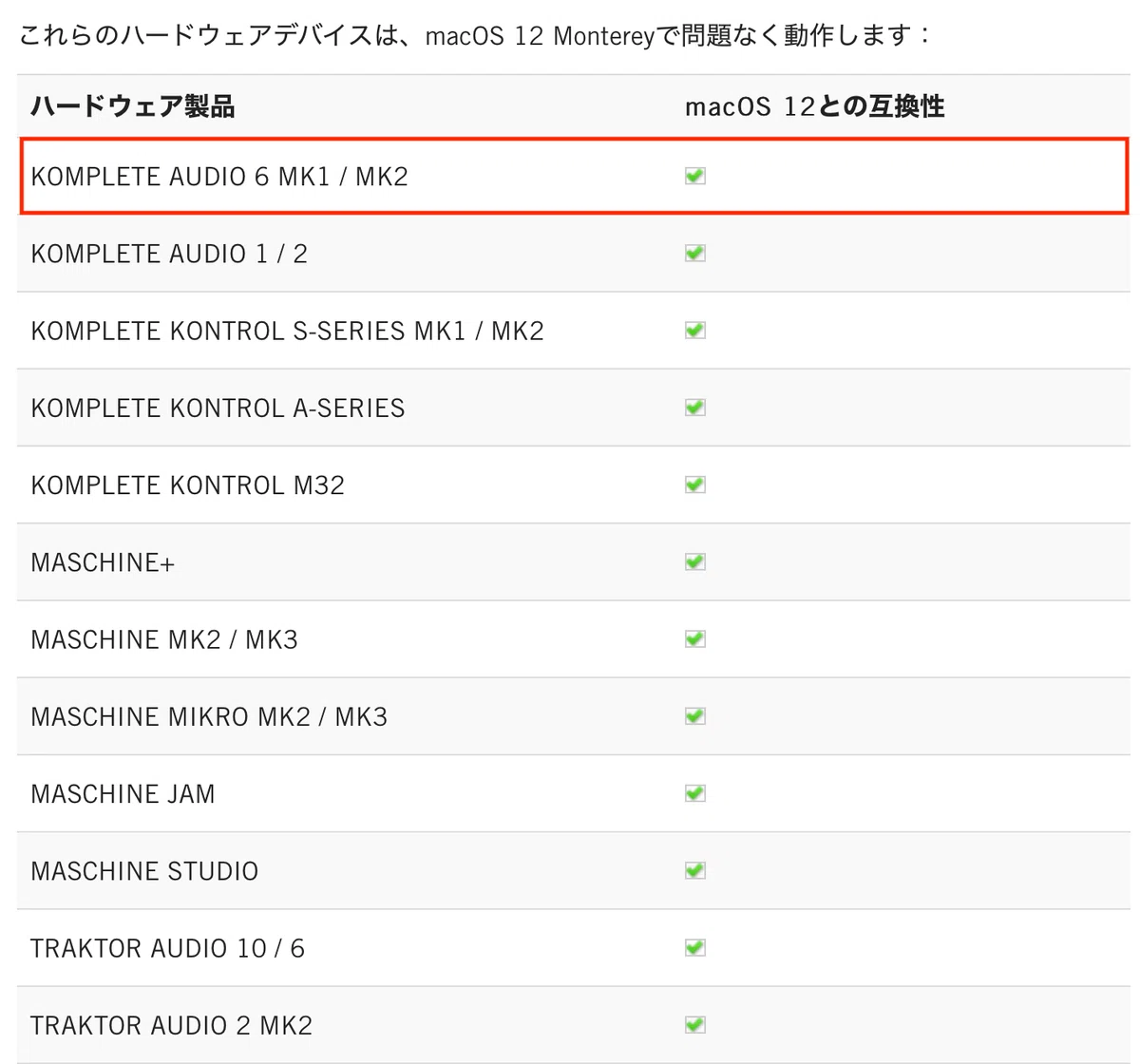Click the TRAKTOR AUDIO 2 MK2 checkmark

(695, 1024)
